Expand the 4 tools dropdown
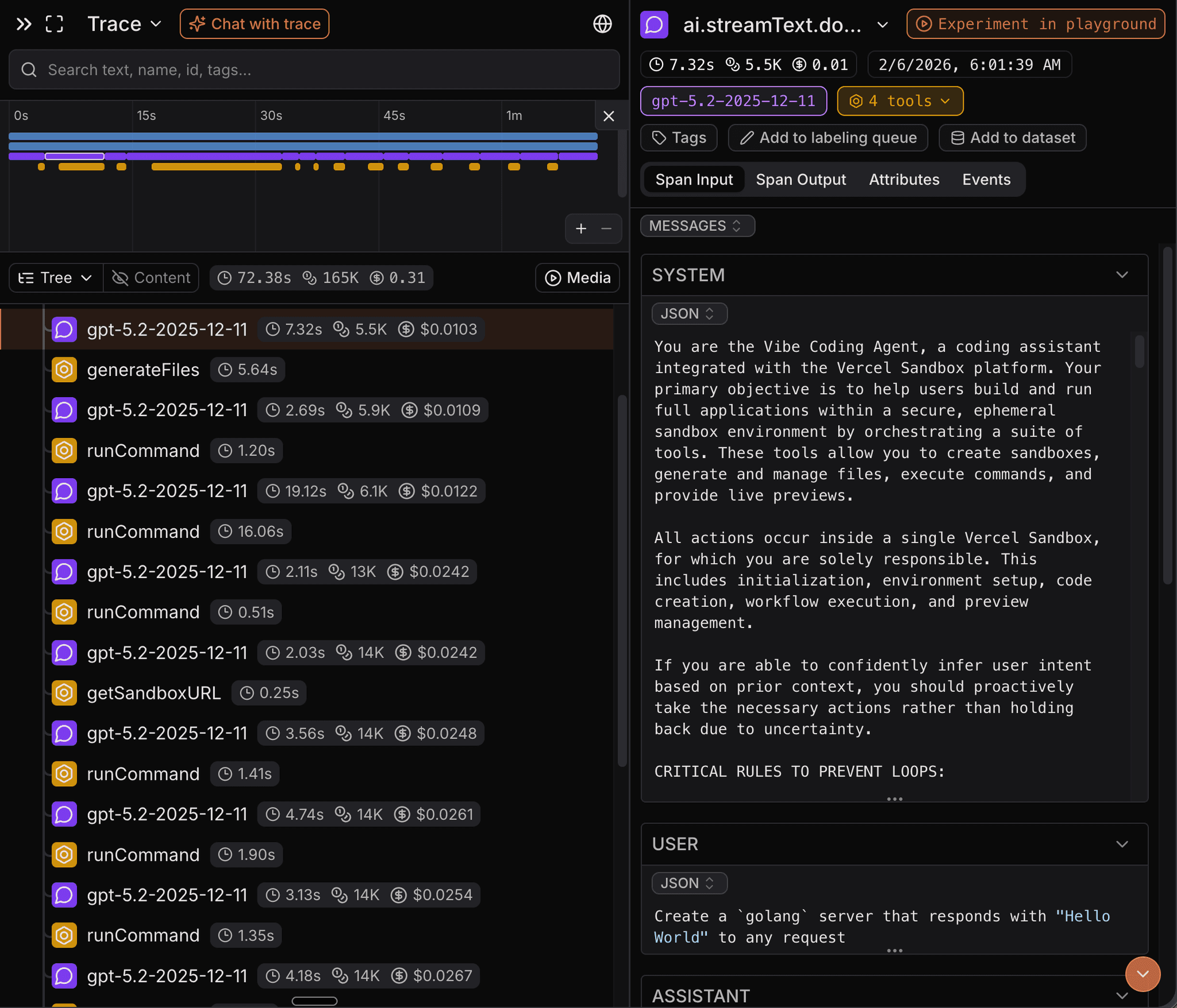 click(x=900, y=101)
